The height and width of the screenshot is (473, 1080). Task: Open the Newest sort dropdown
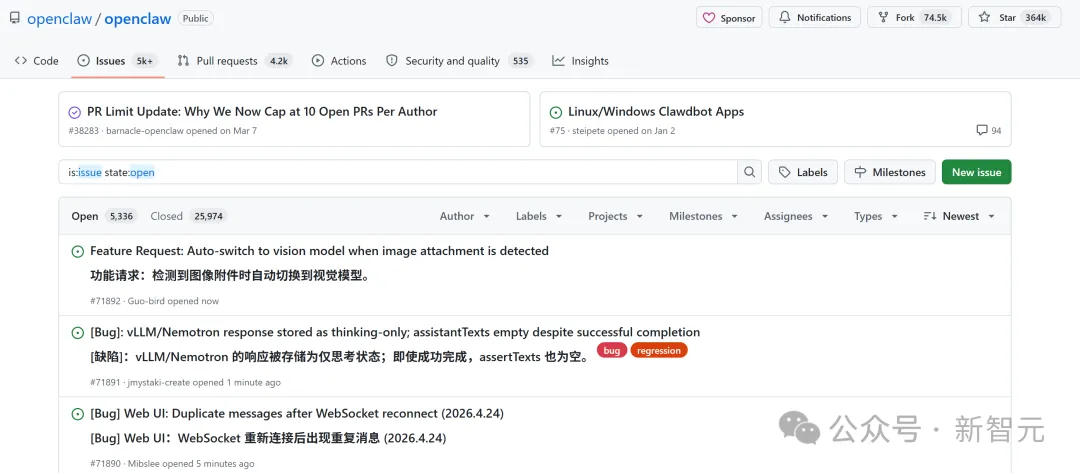pos(959,216)
